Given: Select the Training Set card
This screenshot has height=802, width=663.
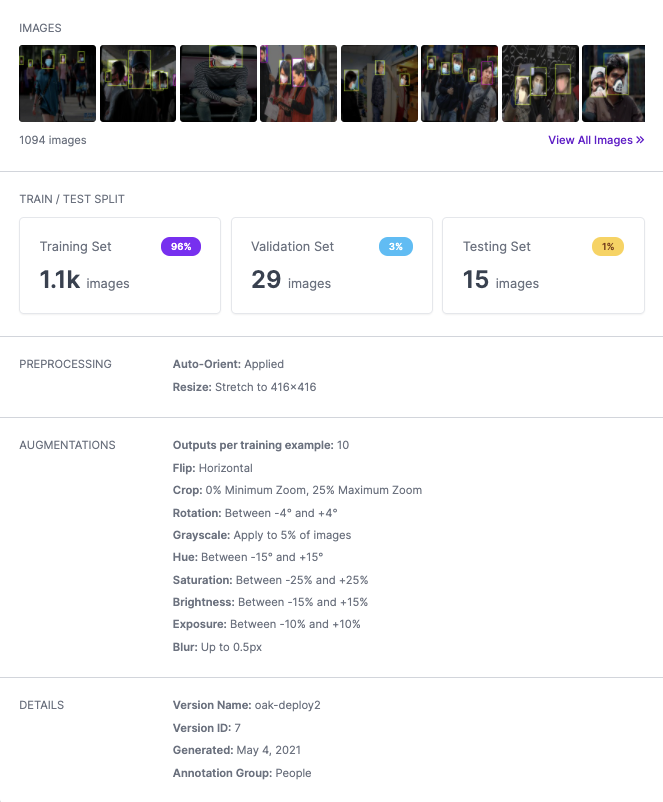Looking at the screenshot, I should [x=120, y=265].
